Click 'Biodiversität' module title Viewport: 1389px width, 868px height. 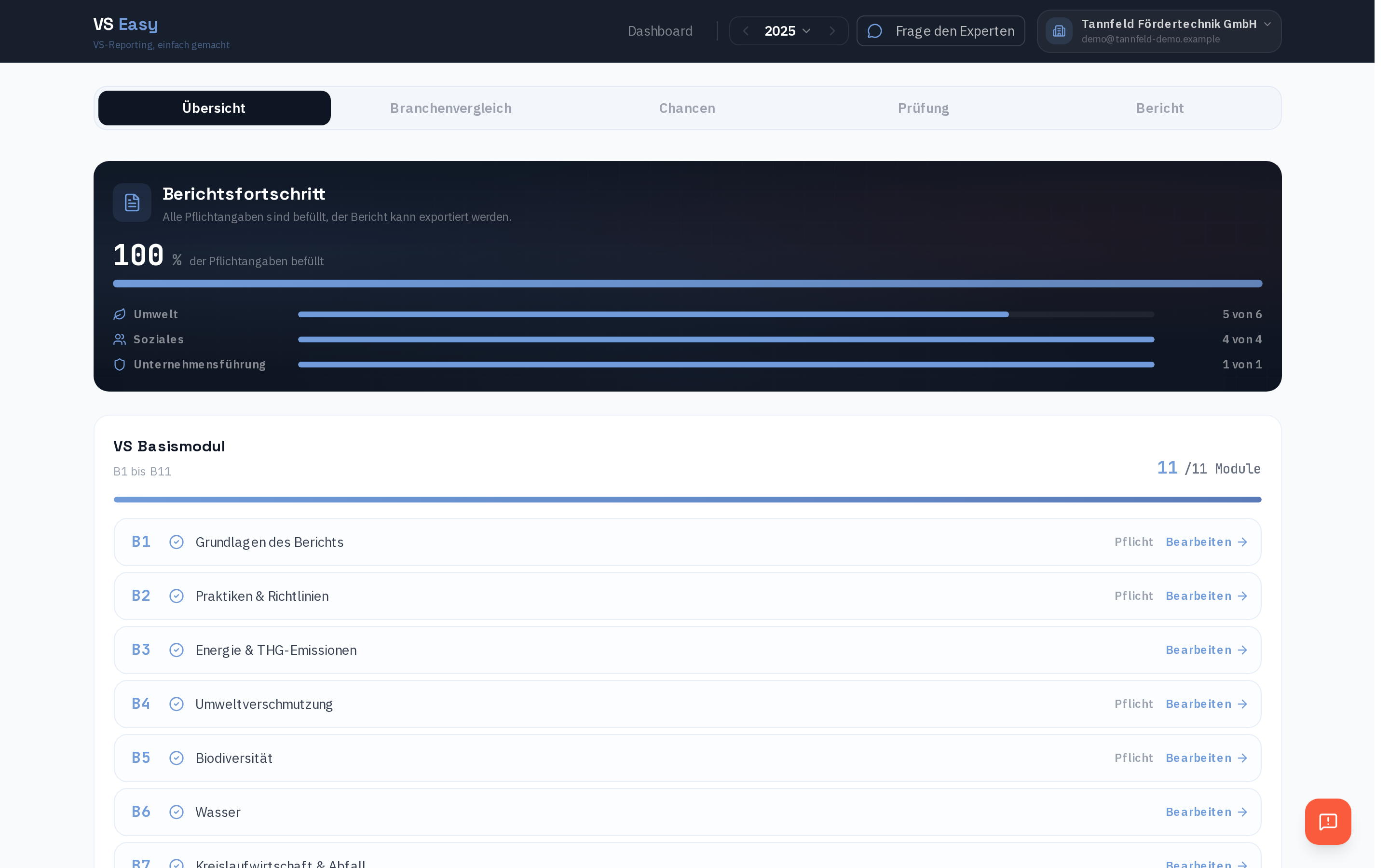point(233,758)
